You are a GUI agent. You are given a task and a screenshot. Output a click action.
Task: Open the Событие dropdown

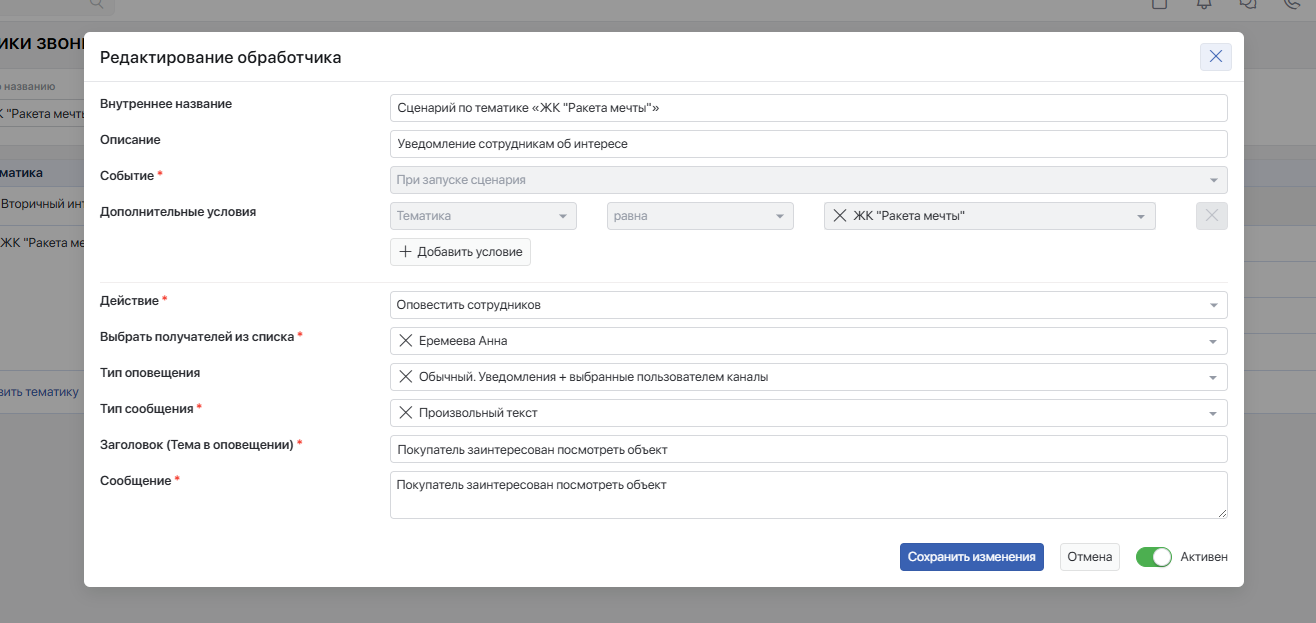pyautogui.click(x=808, y=180)
